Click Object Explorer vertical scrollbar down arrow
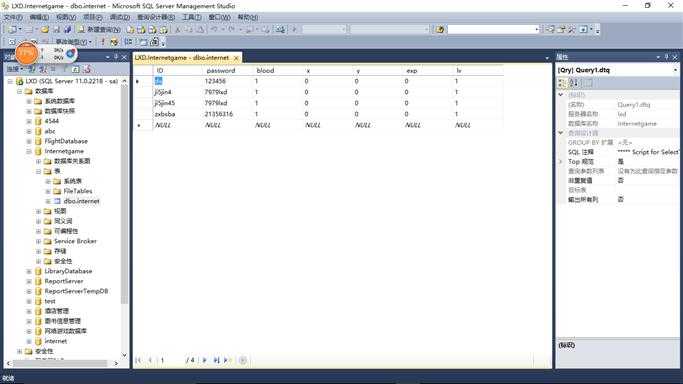This screenshot has height=384, width=683. pos(124,355)
